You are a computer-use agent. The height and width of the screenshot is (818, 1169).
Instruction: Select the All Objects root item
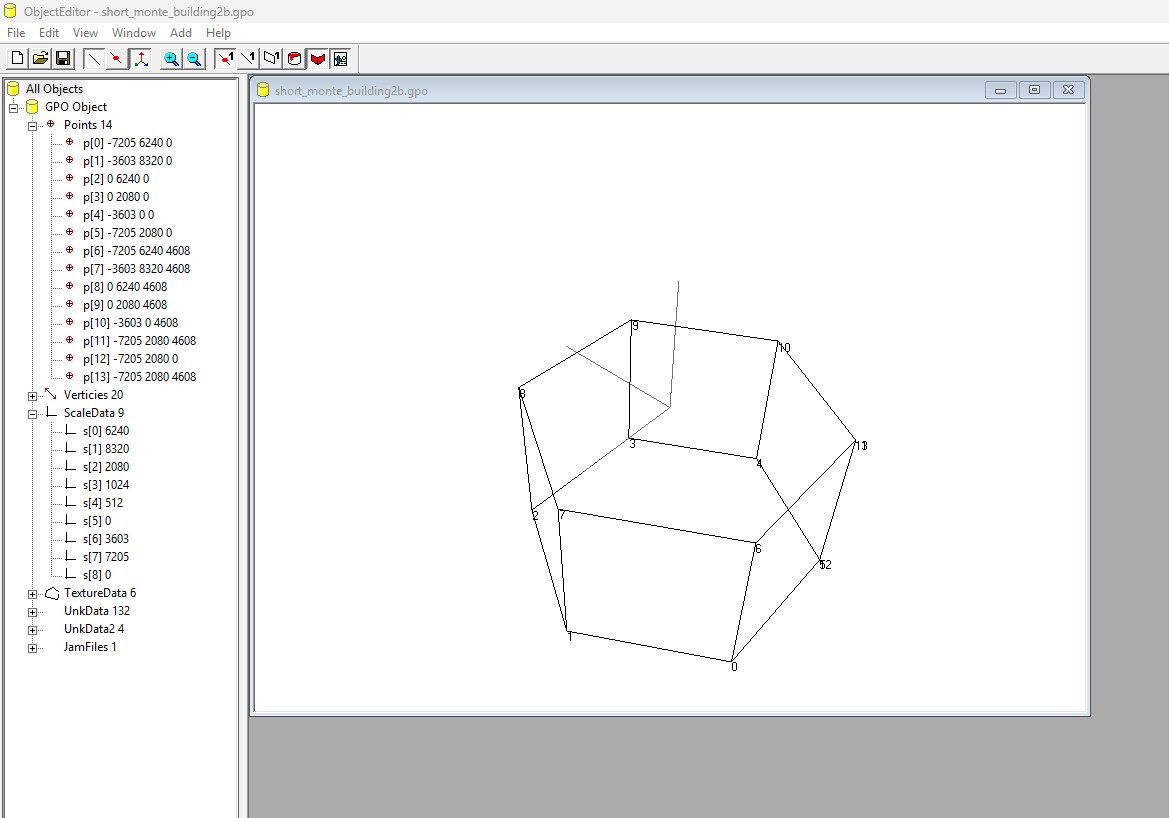point(54,89)
